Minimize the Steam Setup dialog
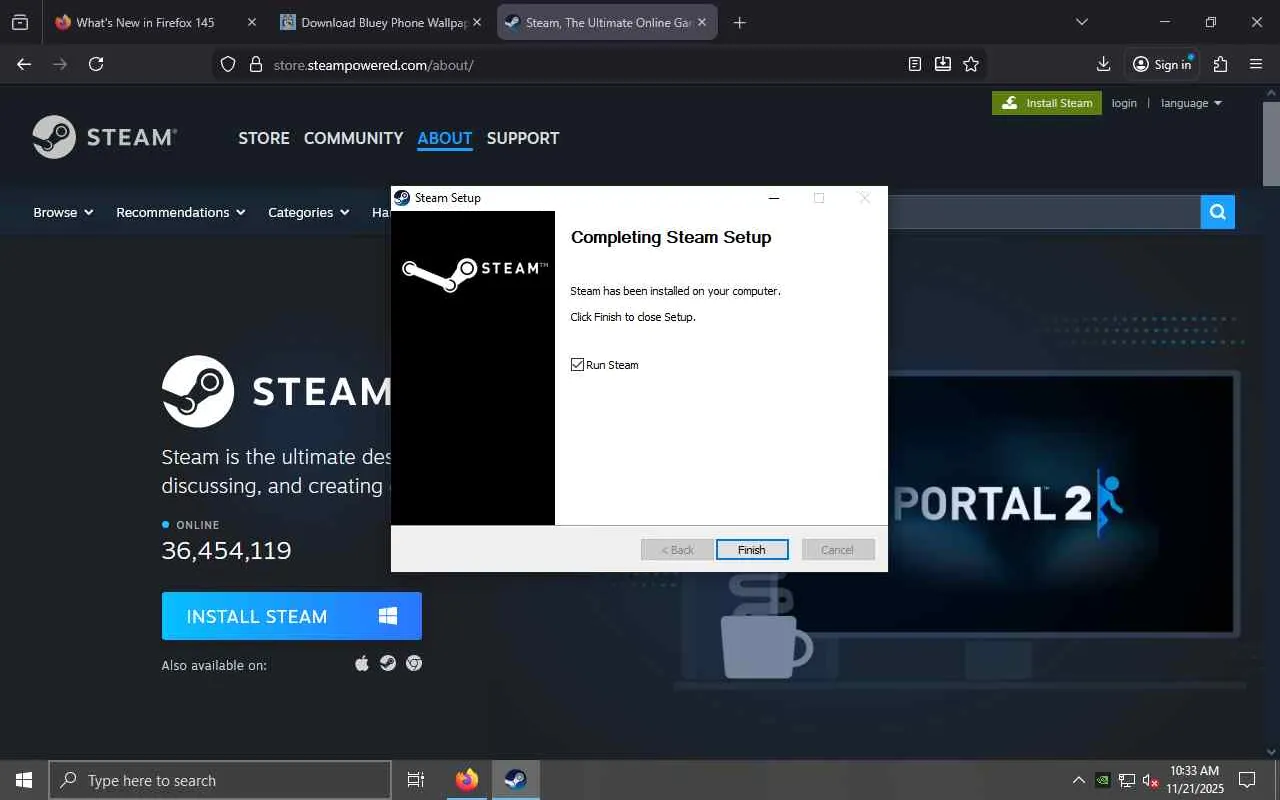Image resolution: width=1280 pixels, height=800 pixels. (x=773, y=198)
